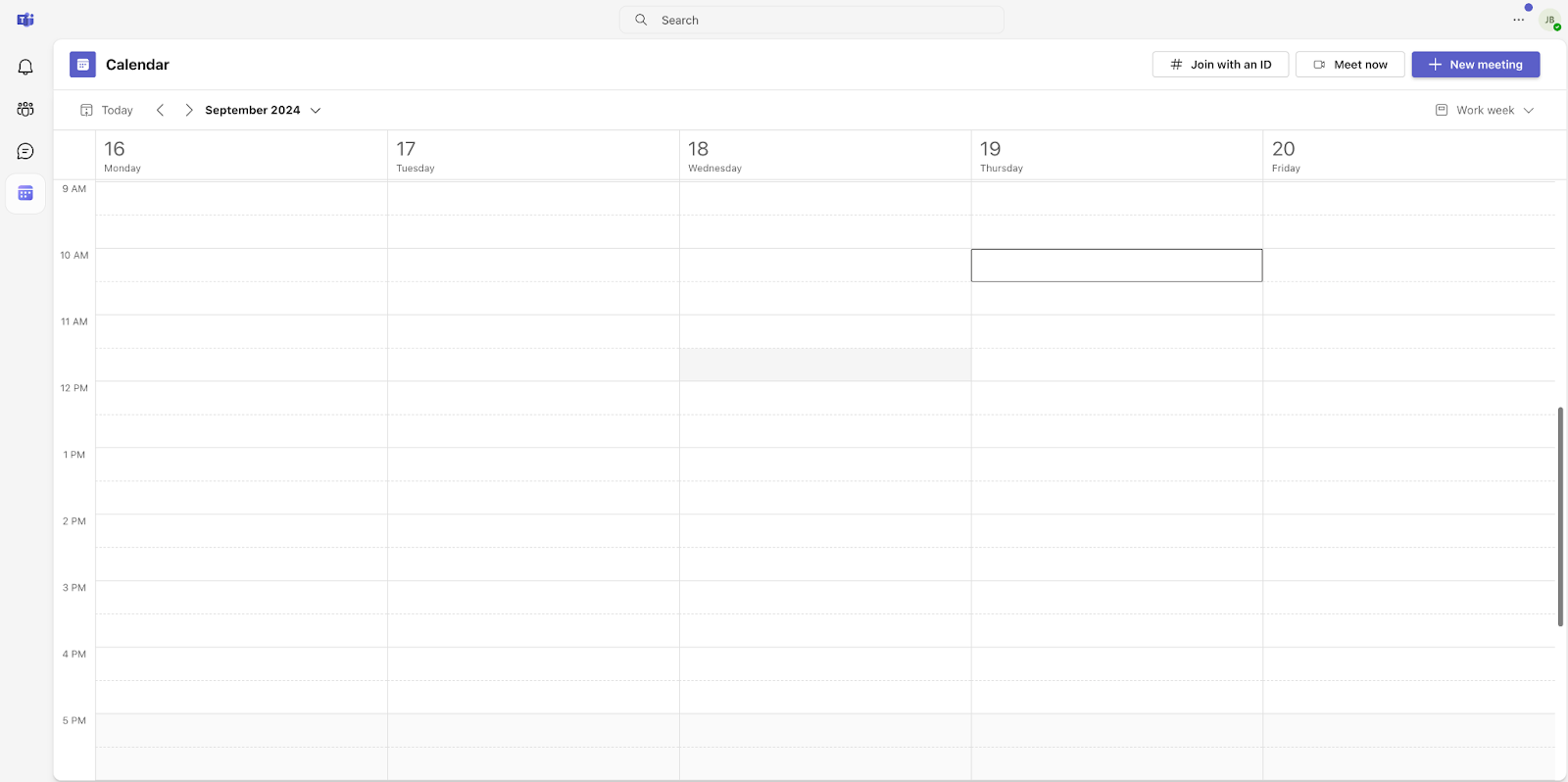Select the Calendar icon in sidebar
Screen dimensions: 1568x782
[x=25, y=193]
